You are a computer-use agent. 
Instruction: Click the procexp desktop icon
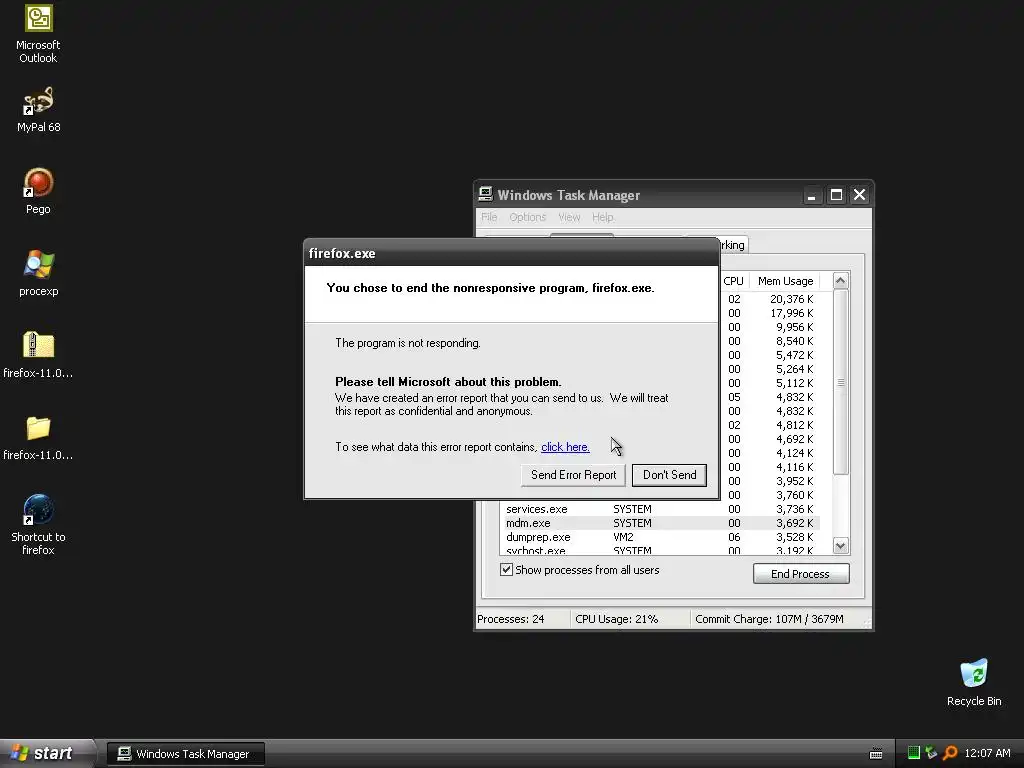pos(38,274)
